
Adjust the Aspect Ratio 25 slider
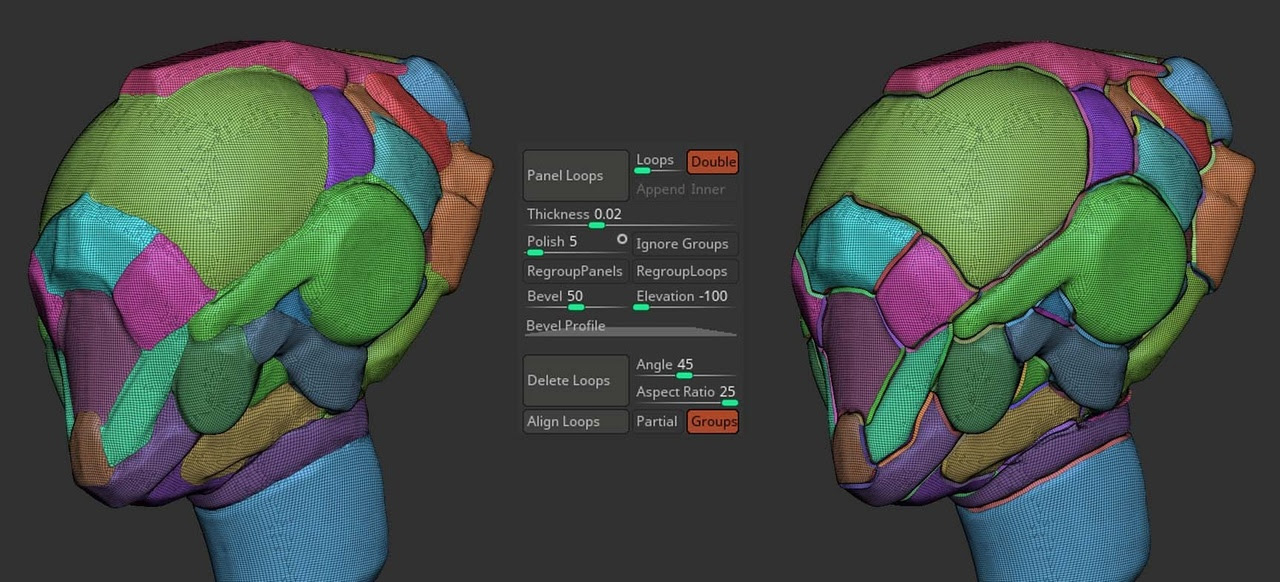click(x=685, y=393)
